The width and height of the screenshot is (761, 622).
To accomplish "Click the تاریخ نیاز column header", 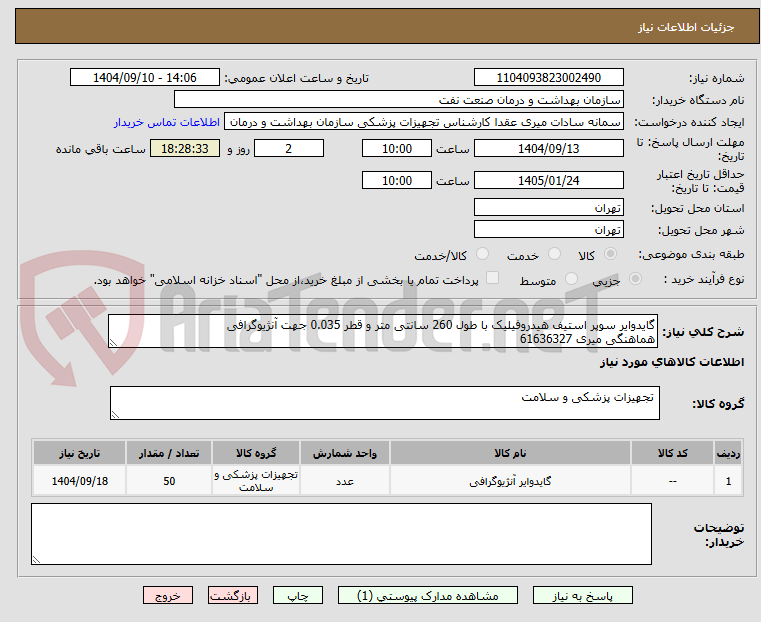I will pos(80,453).
